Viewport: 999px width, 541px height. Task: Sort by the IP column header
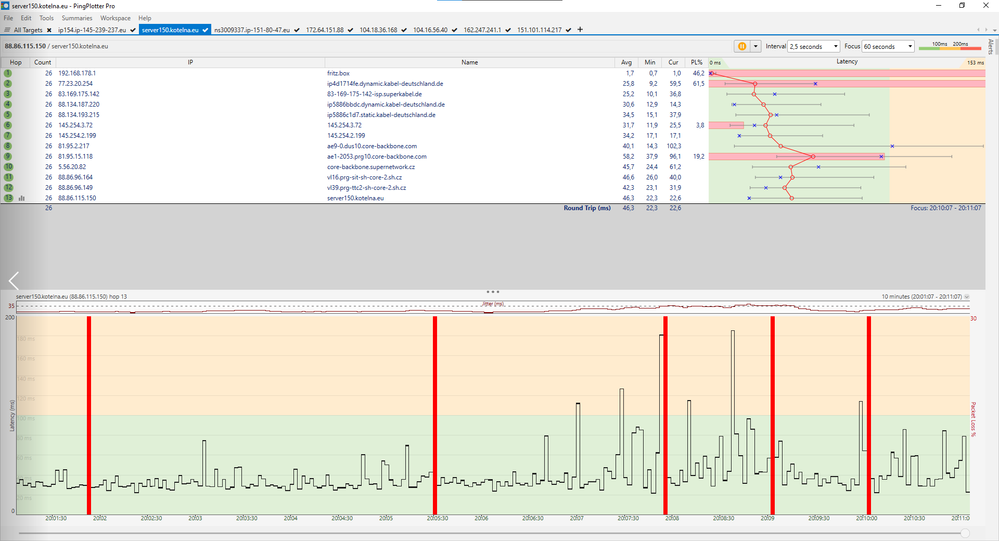pyautogui.click(x=190, y=62)
